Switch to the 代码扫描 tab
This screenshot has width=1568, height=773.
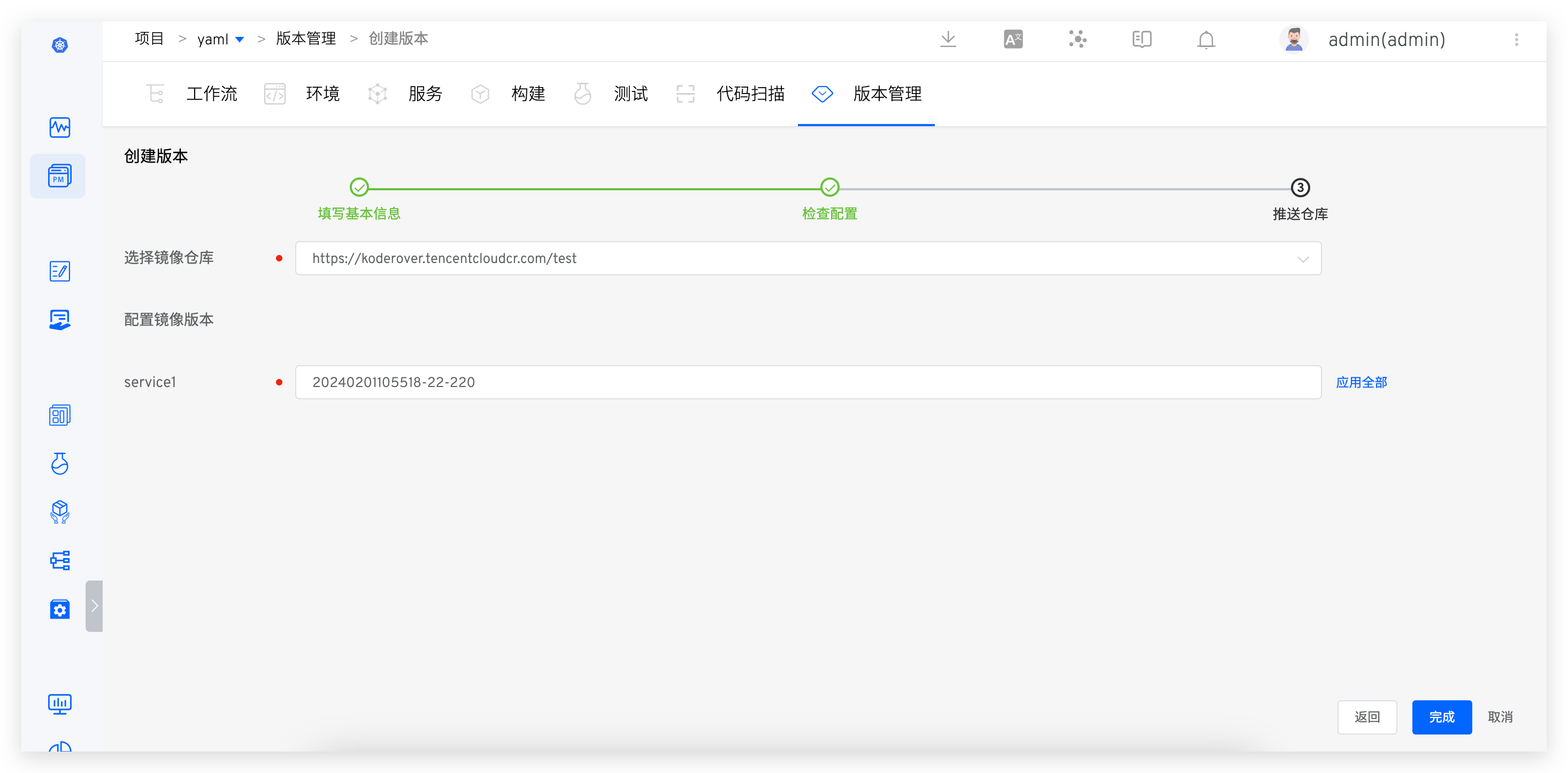coord(750,94)
